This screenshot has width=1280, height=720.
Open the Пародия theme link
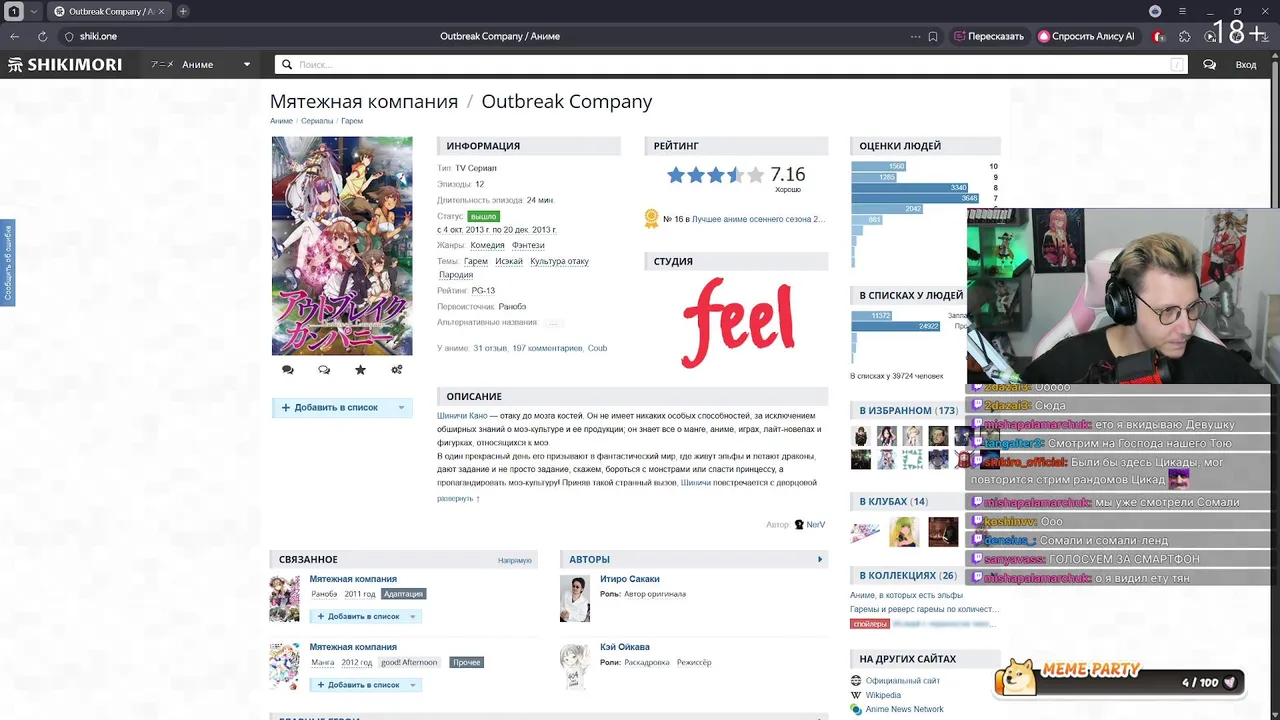pos(456,274)
